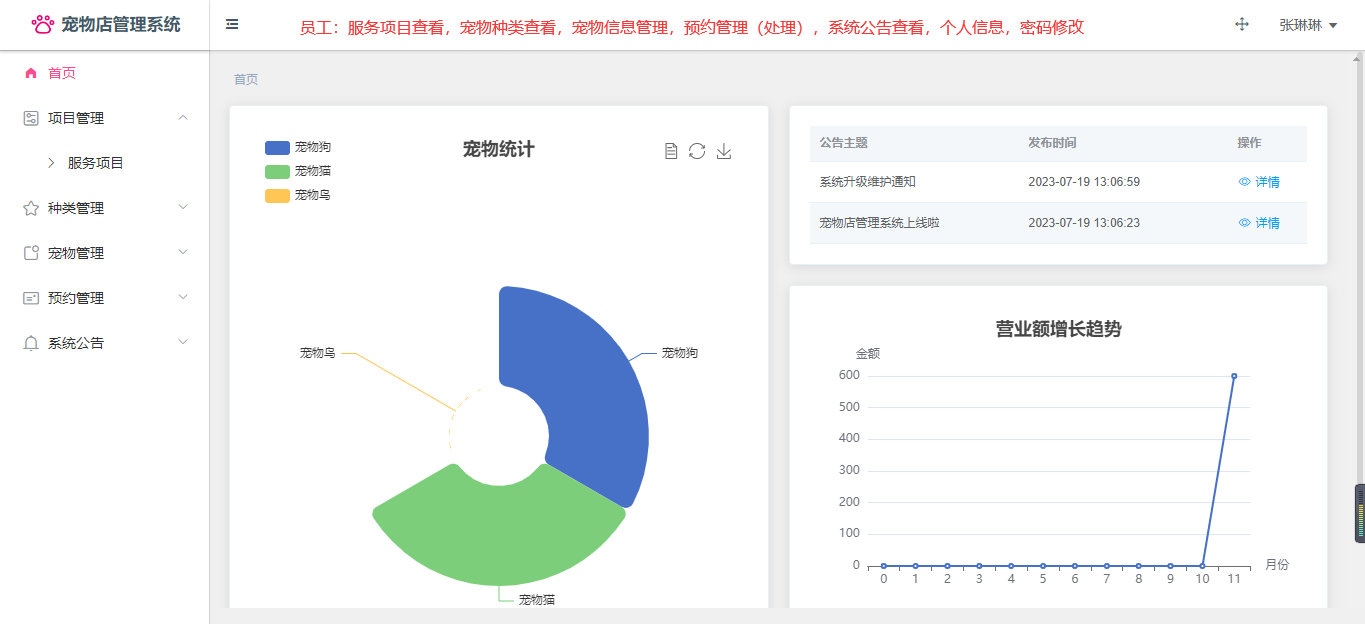Download the 宠物统计 chart as image

pyautogui.click(x=724, y=151)
